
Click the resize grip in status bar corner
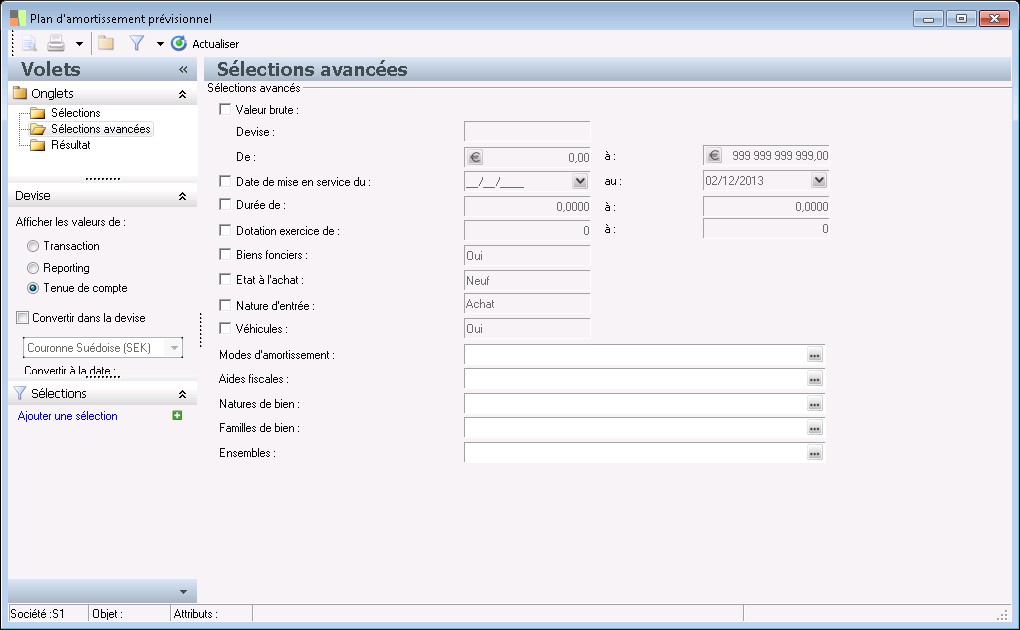(x=1002, y=614)
